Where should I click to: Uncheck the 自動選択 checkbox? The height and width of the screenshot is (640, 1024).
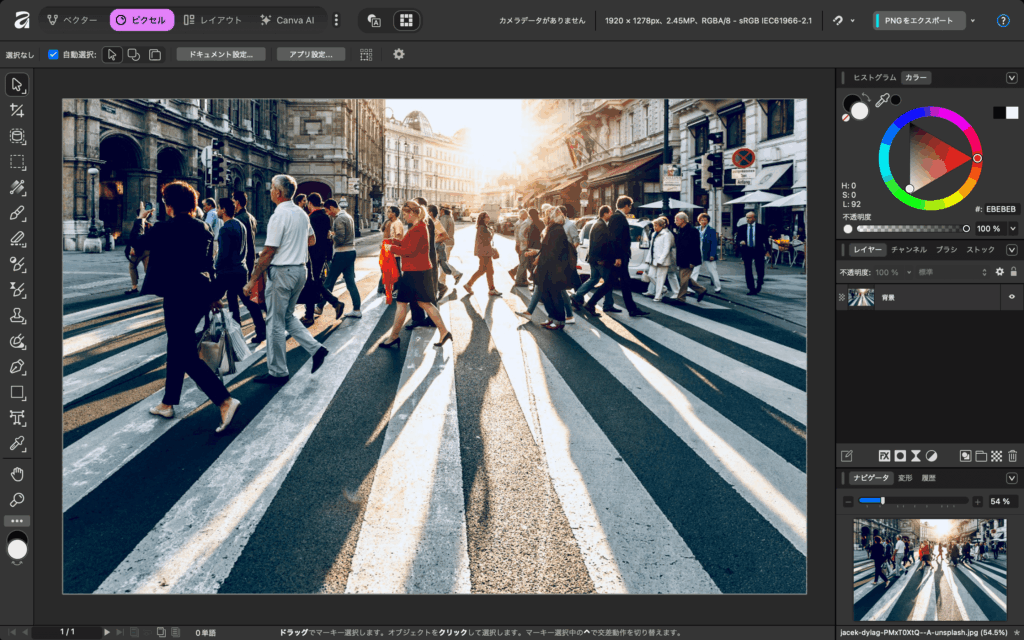pos(53,54)
